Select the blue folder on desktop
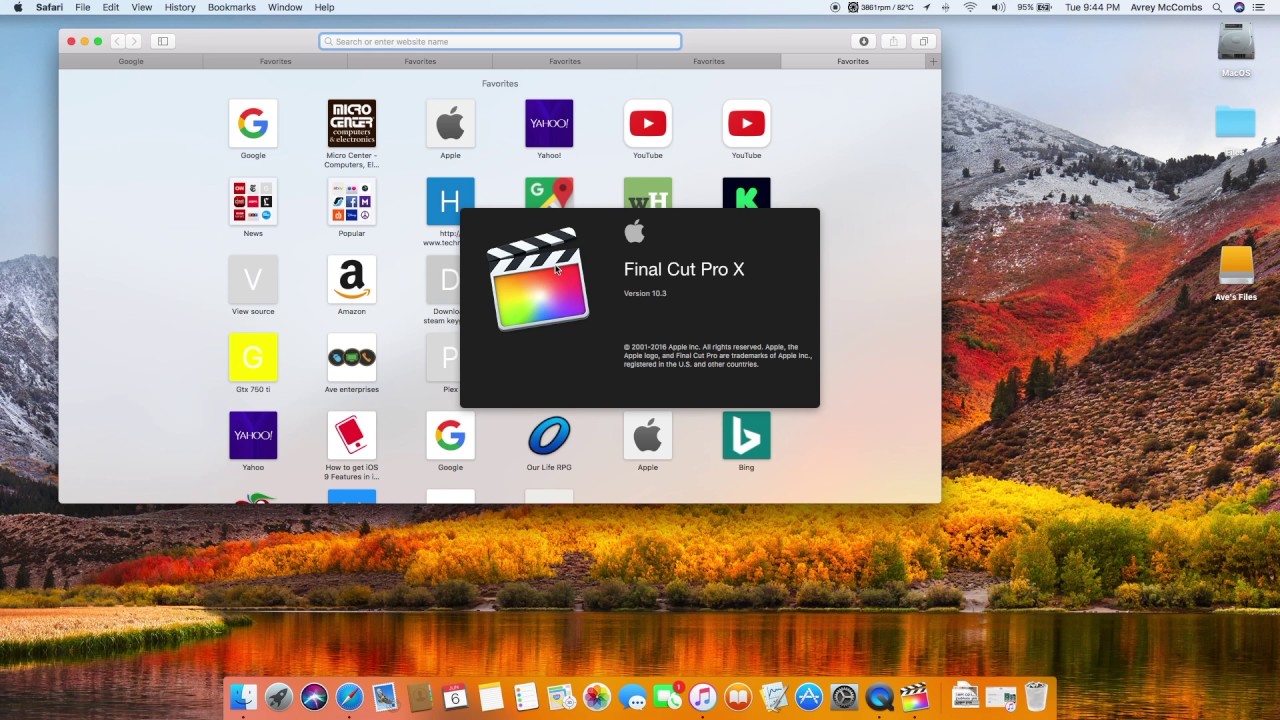 pos(1236,122)
